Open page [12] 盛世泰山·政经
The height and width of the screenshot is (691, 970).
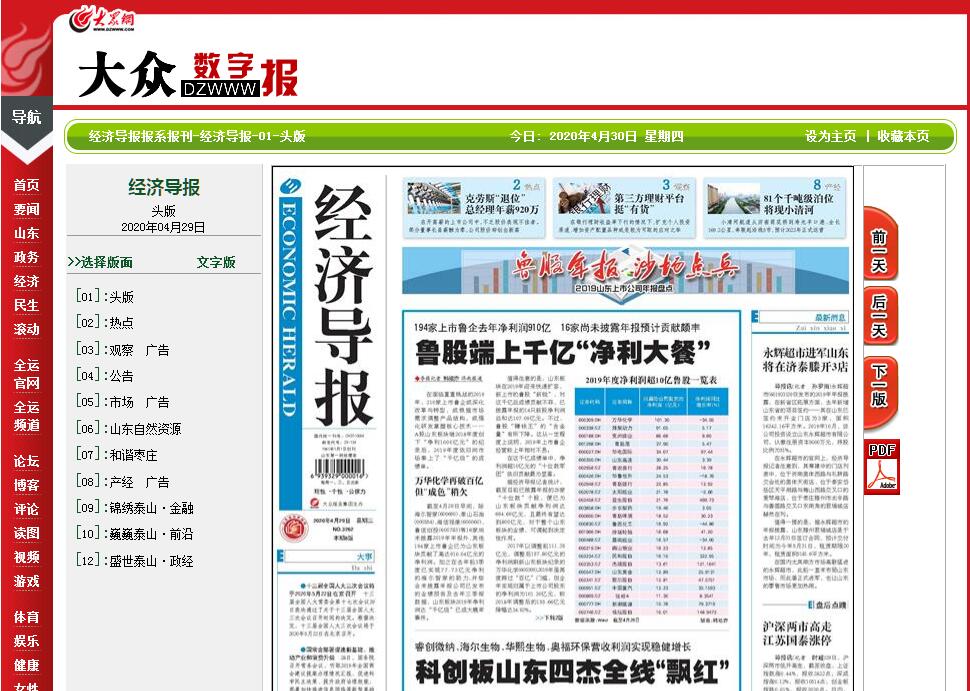(135, 561)
